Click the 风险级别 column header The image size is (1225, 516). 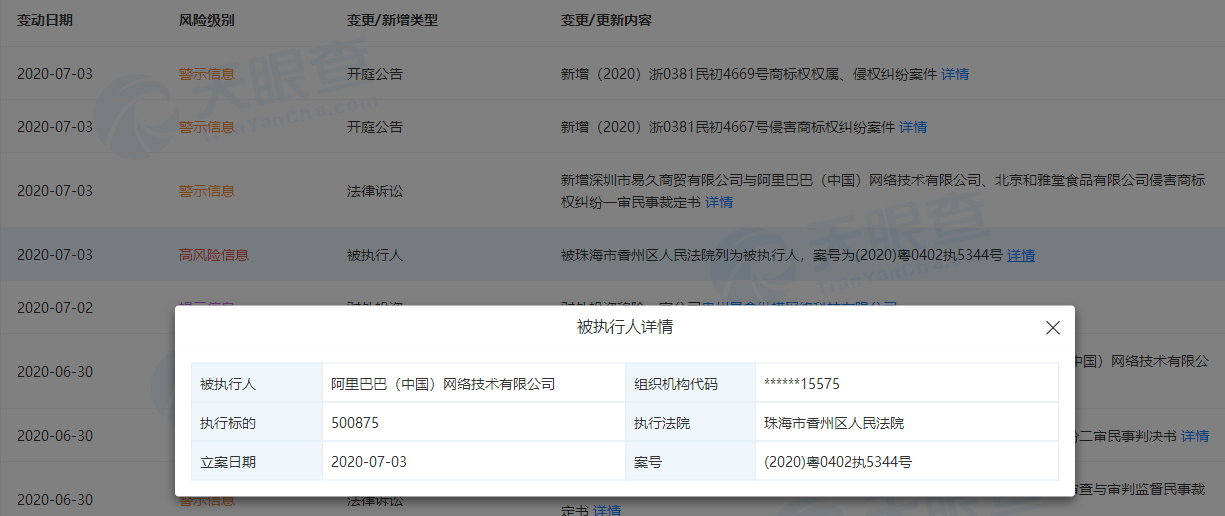click(207, 20)
